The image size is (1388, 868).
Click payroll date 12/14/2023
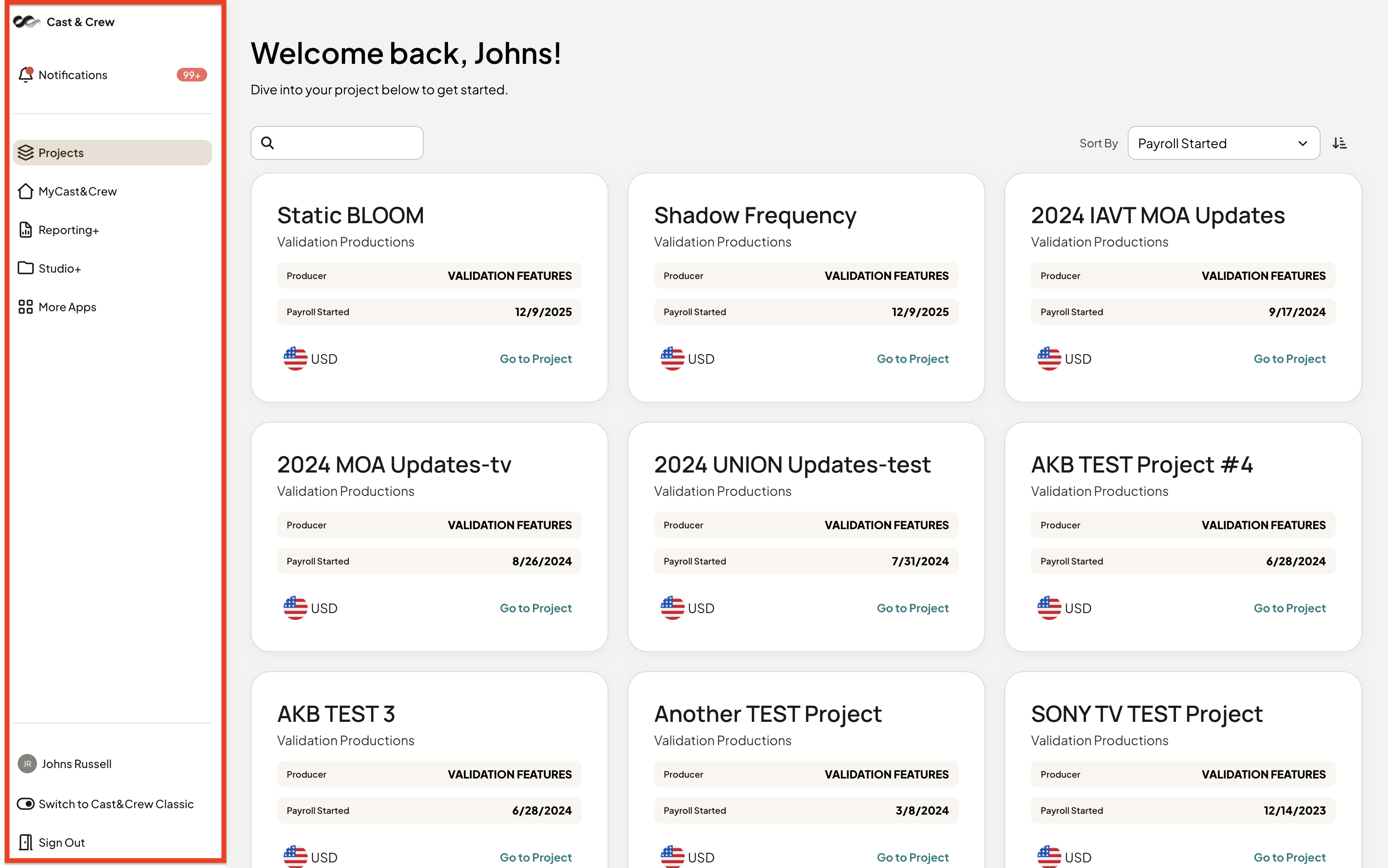click(x=1294, y=810)
